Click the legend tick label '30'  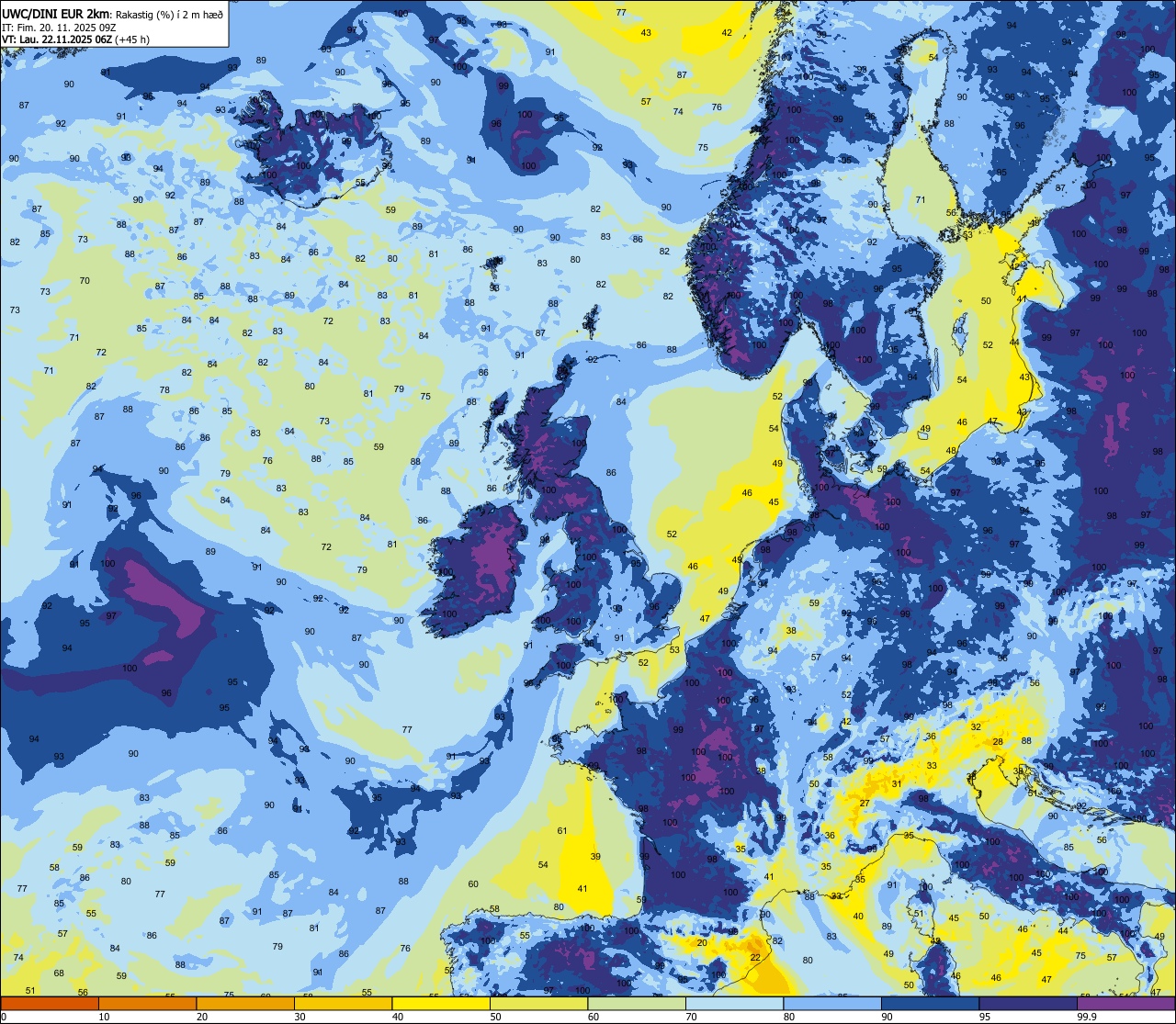pos(300,1017)
